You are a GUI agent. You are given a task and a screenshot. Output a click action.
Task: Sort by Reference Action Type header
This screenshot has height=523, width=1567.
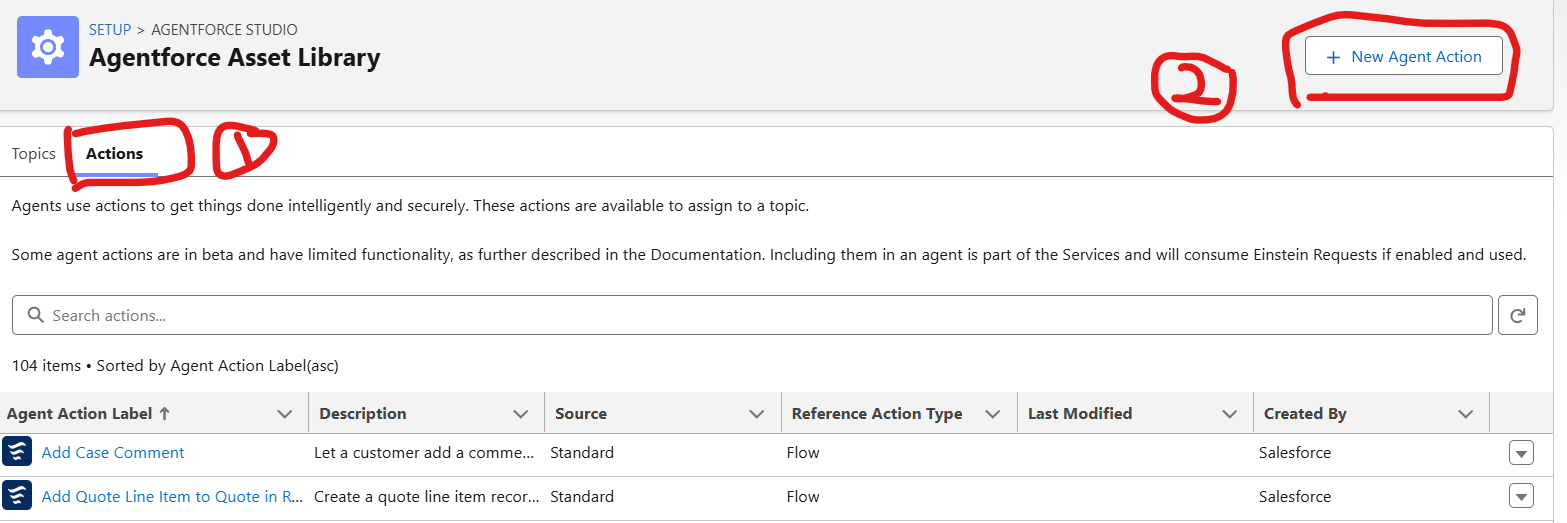877,413
